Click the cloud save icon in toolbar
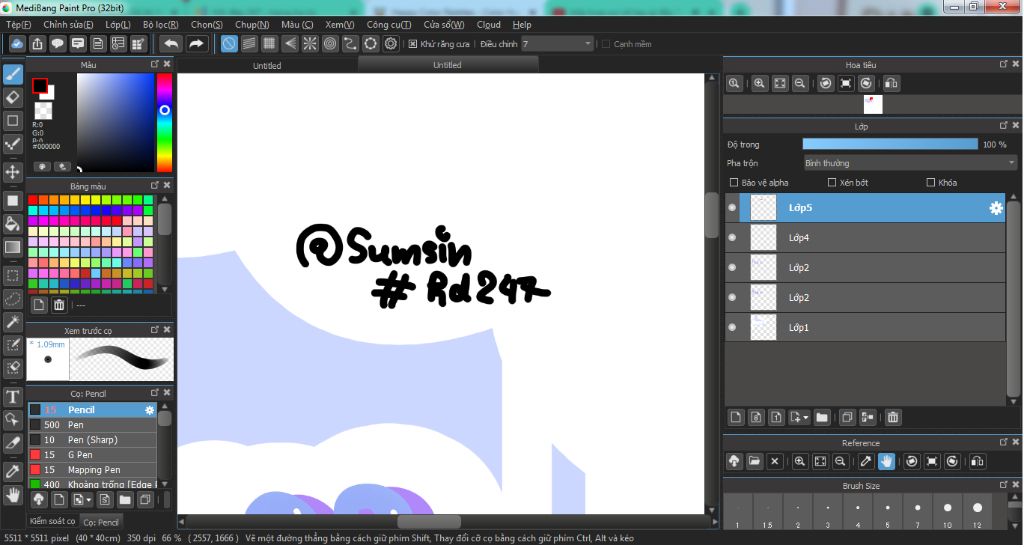1024x548 pixels. click(x=17, y=44)
